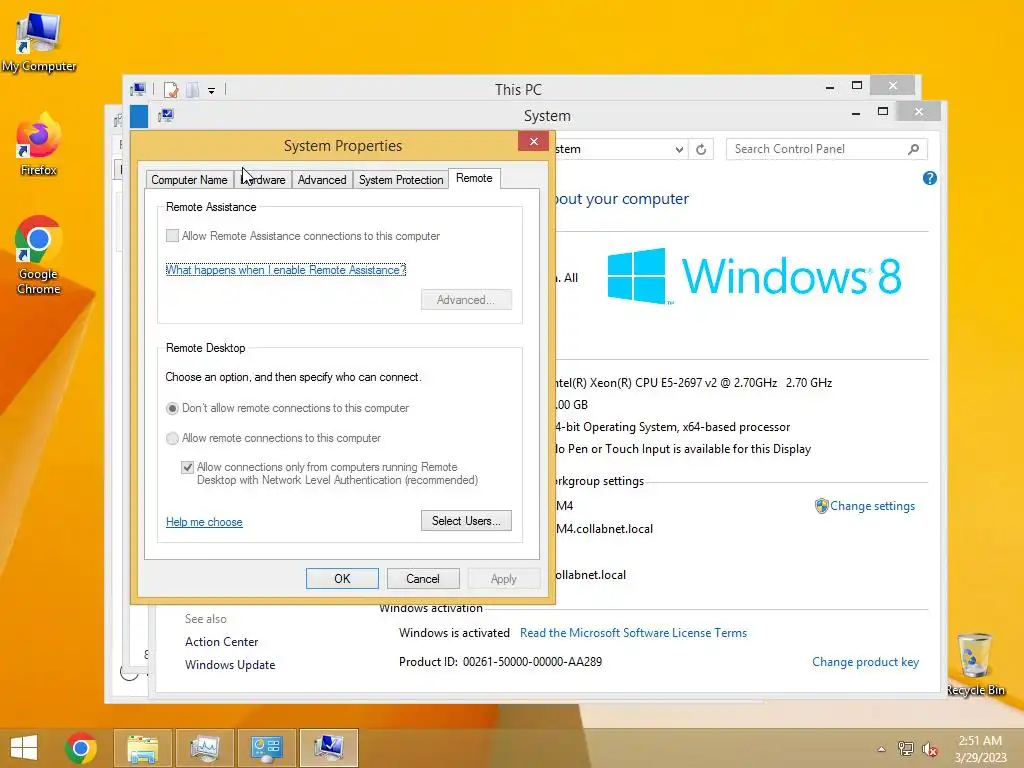Click the Properties icon in This PC toolbar
Image resolution: width=1024 pixels, height=768 pixels.
click(171, 89)
